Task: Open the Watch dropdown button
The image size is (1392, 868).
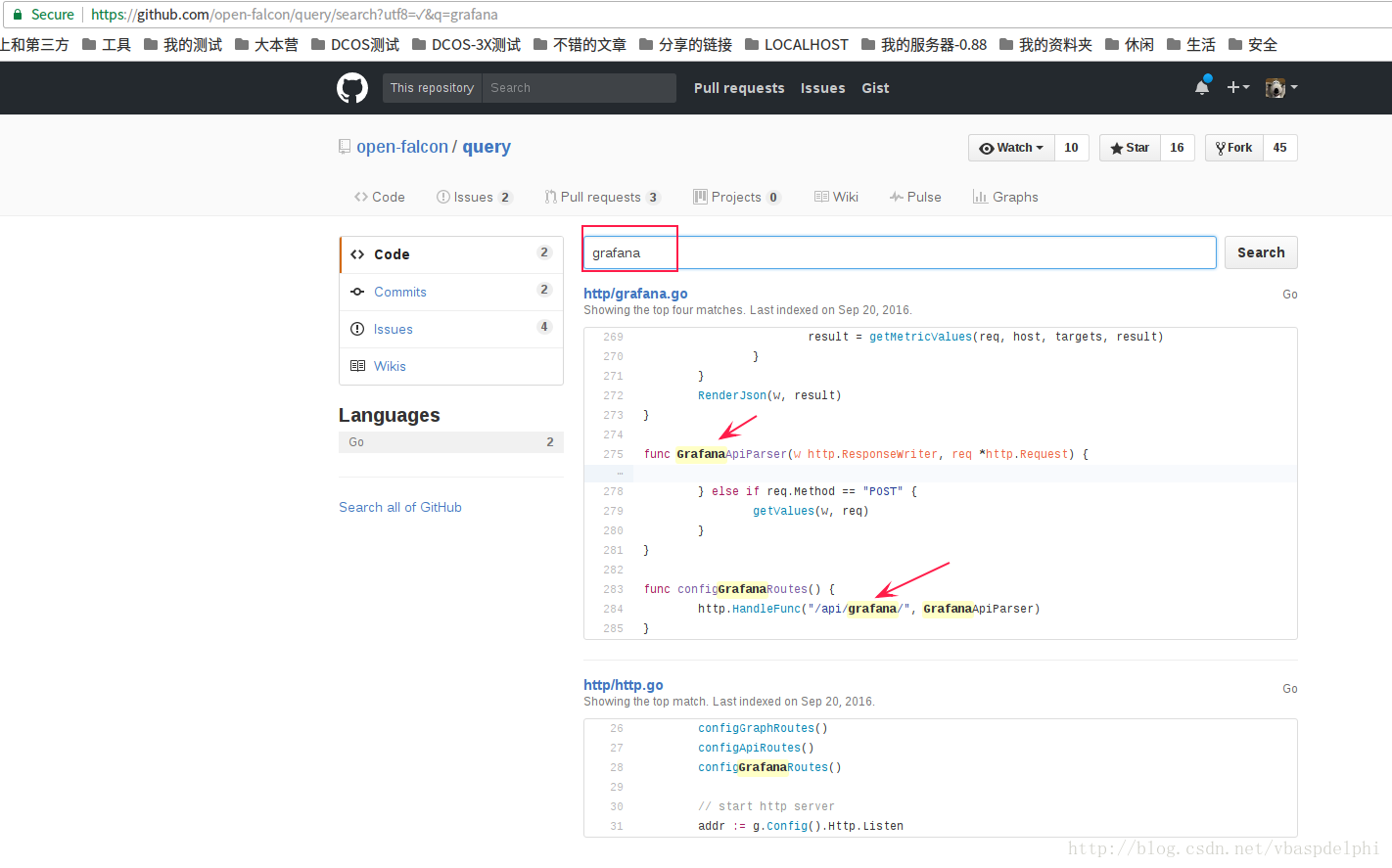Action: click(1011, 148)
